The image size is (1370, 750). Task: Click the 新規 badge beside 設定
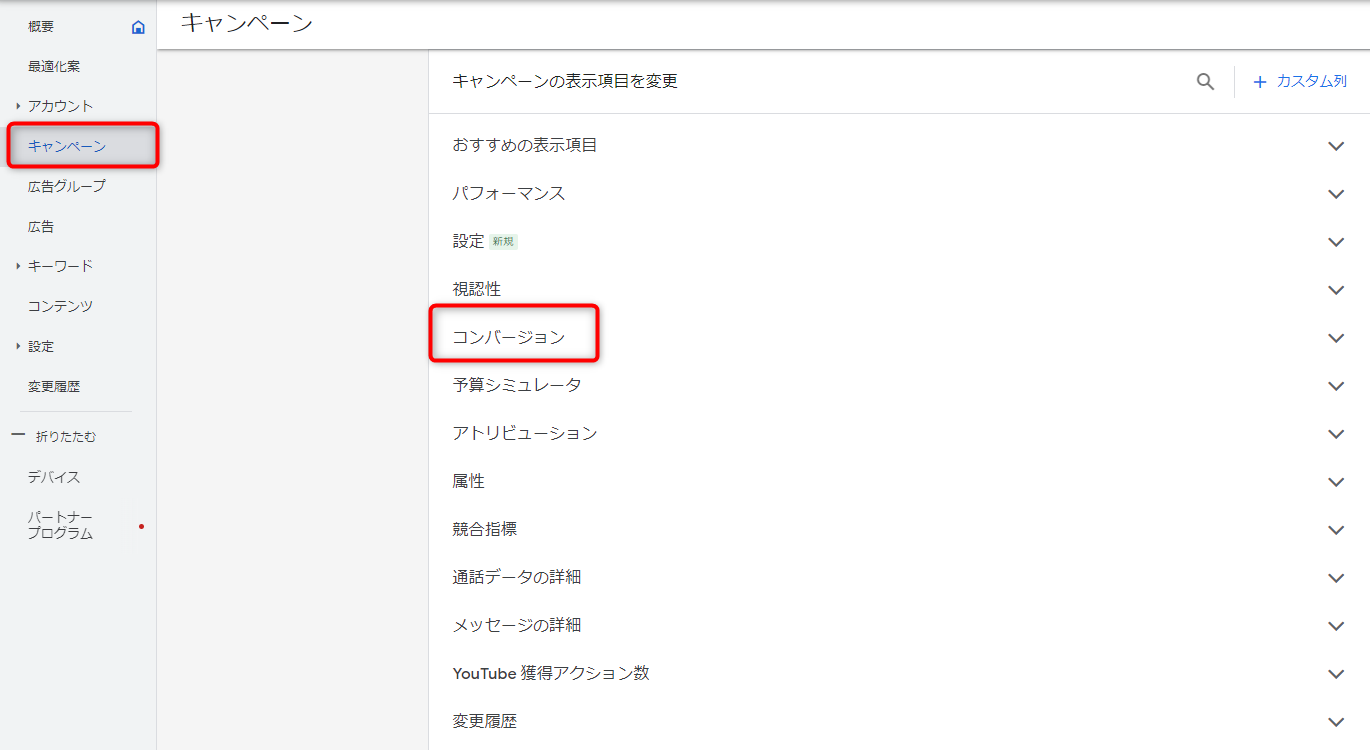pyautogui.click(x=504, y=242)
